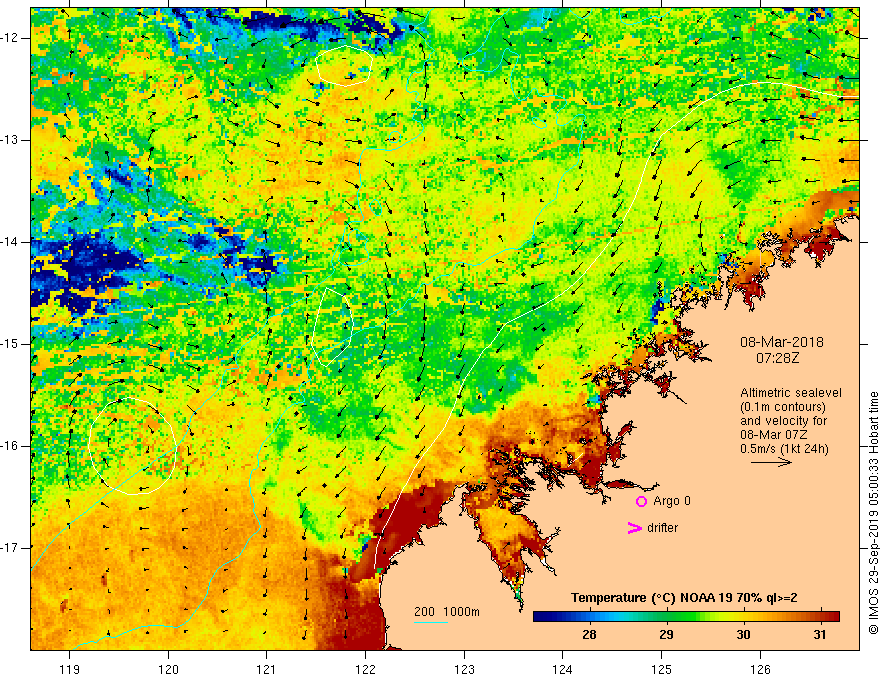Click longitude label 122
Screen dimensions: 880x680
(365, 669)
